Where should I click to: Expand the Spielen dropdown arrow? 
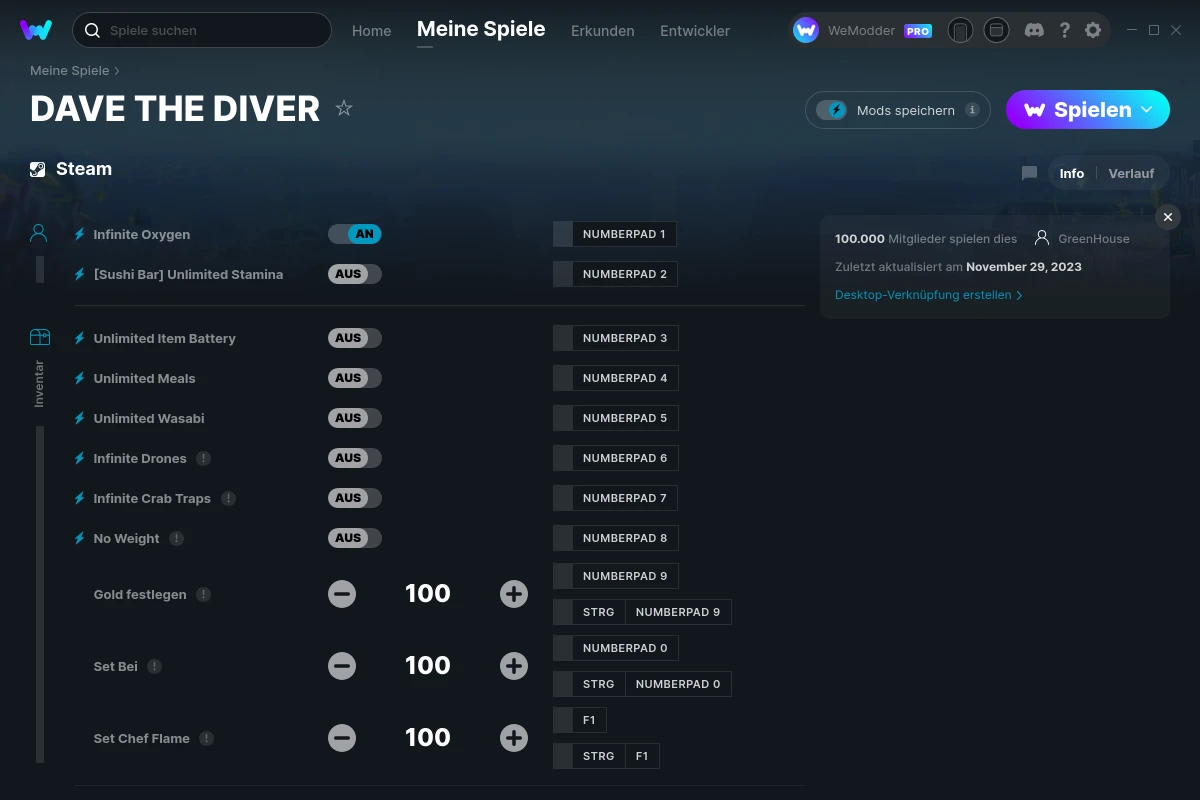tap(1147, 109)
